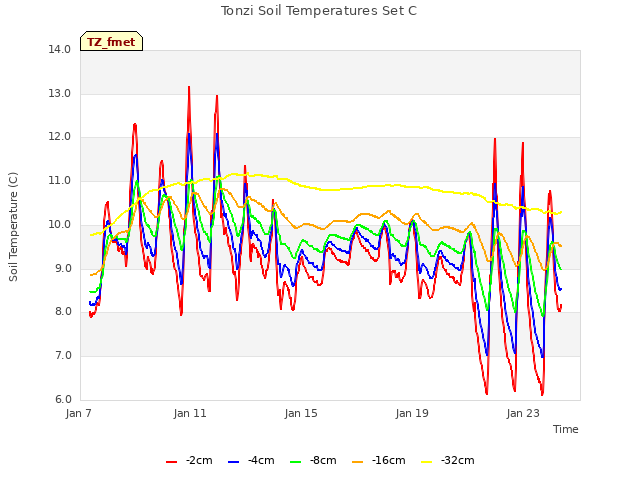Click the 7.0 y-axis tick label
This screenshot has height=480, width=640.
(63, 356)
